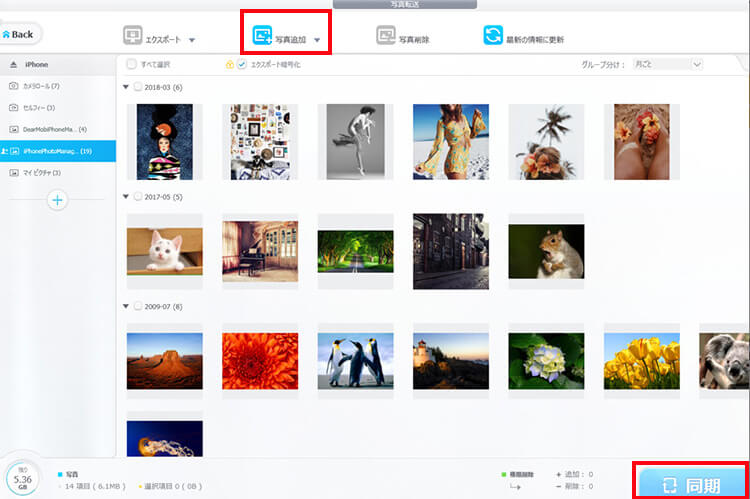Viewport: 750px width, 499px height.
Task: Go back with the Back button
Action: click(18, 34)
